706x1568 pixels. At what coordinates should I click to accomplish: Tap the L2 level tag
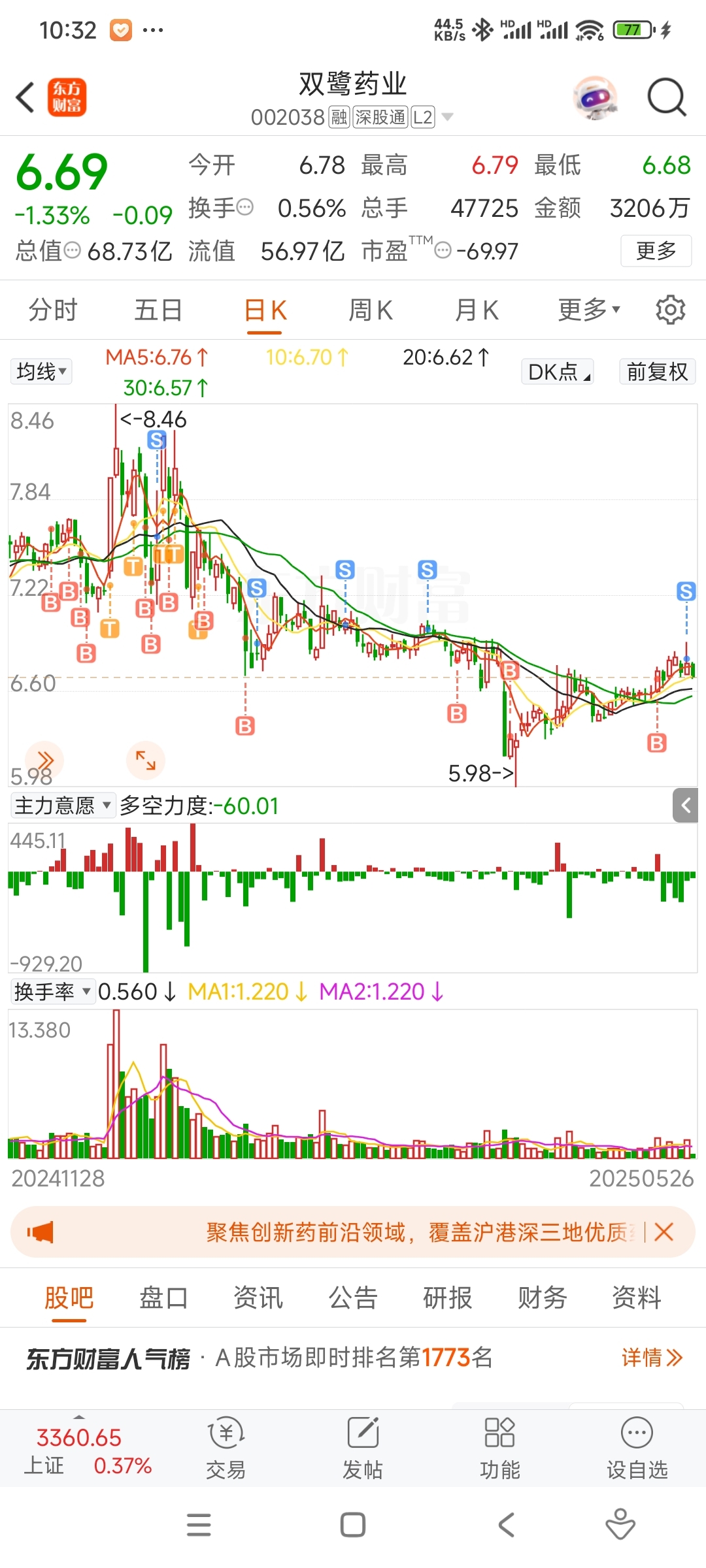pos(422,117)
